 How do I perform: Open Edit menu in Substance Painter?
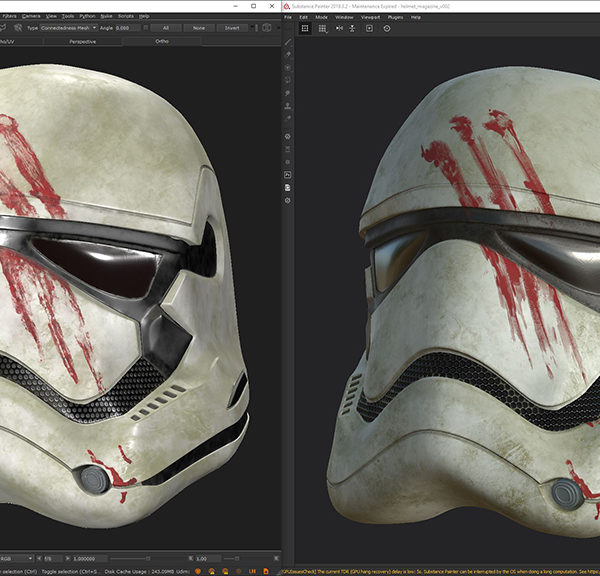point(303,17)
